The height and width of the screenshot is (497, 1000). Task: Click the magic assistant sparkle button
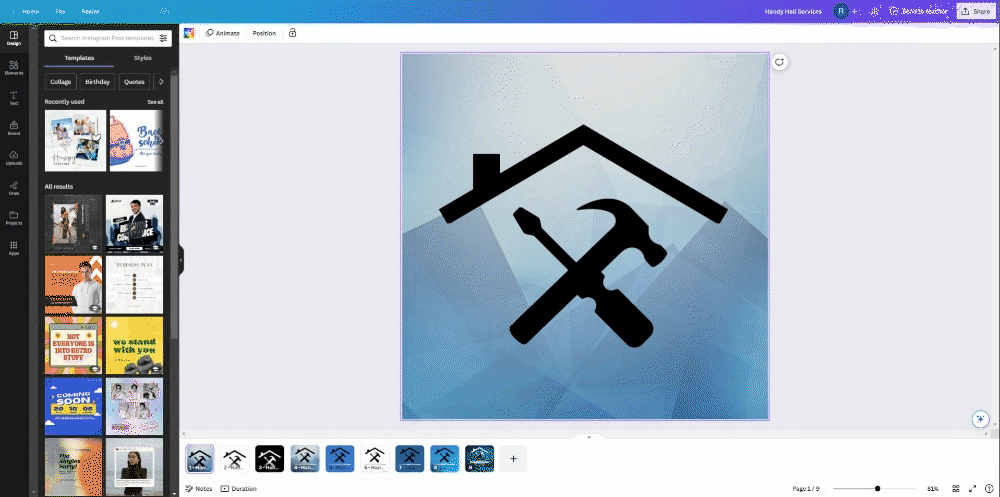click(980, 419)
